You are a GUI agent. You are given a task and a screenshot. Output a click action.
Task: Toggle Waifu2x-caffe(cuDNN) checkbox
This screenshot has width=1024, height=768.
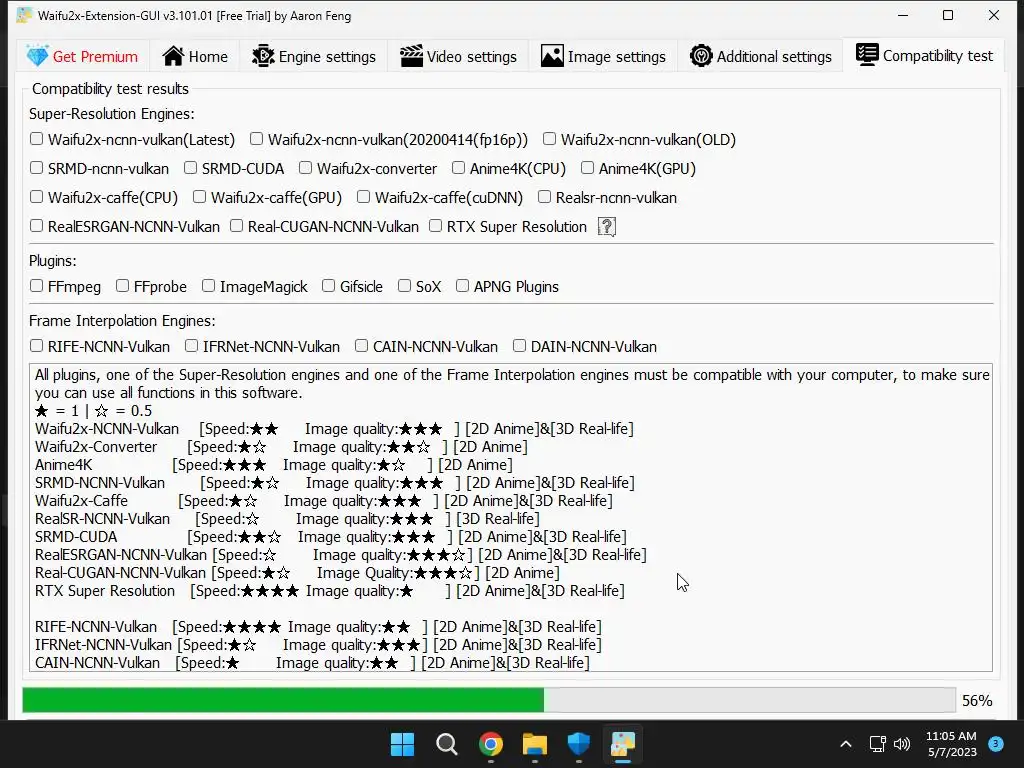pos(364,197)
